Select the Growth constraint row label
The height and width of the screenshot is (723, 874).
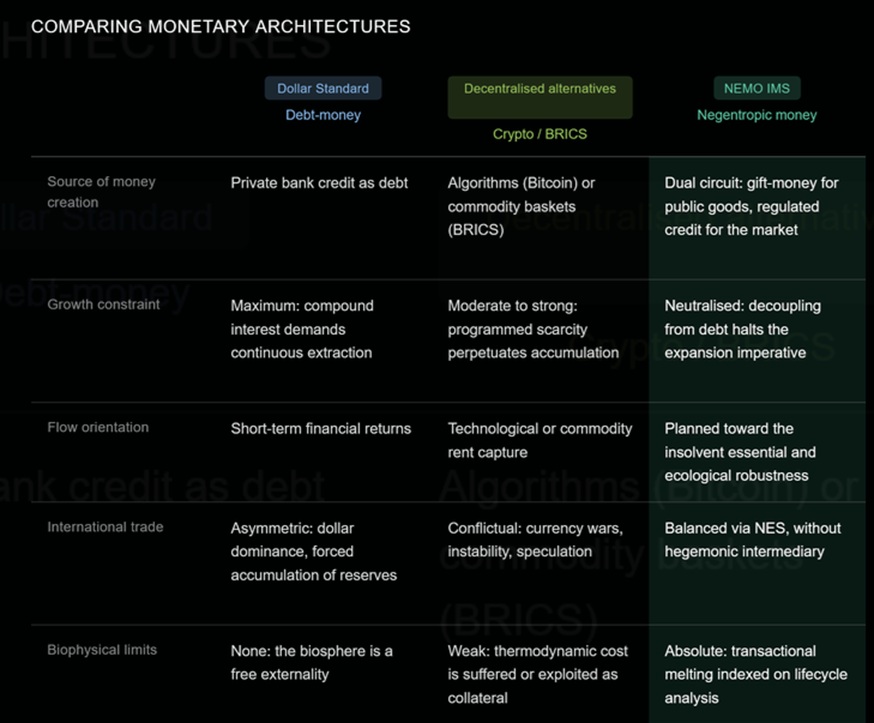[104, 304]
